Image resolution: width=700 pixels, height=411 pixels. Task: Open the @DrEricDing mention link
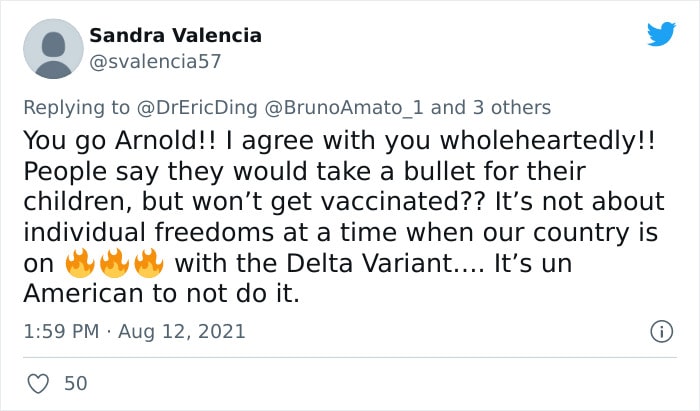point(197,108)
